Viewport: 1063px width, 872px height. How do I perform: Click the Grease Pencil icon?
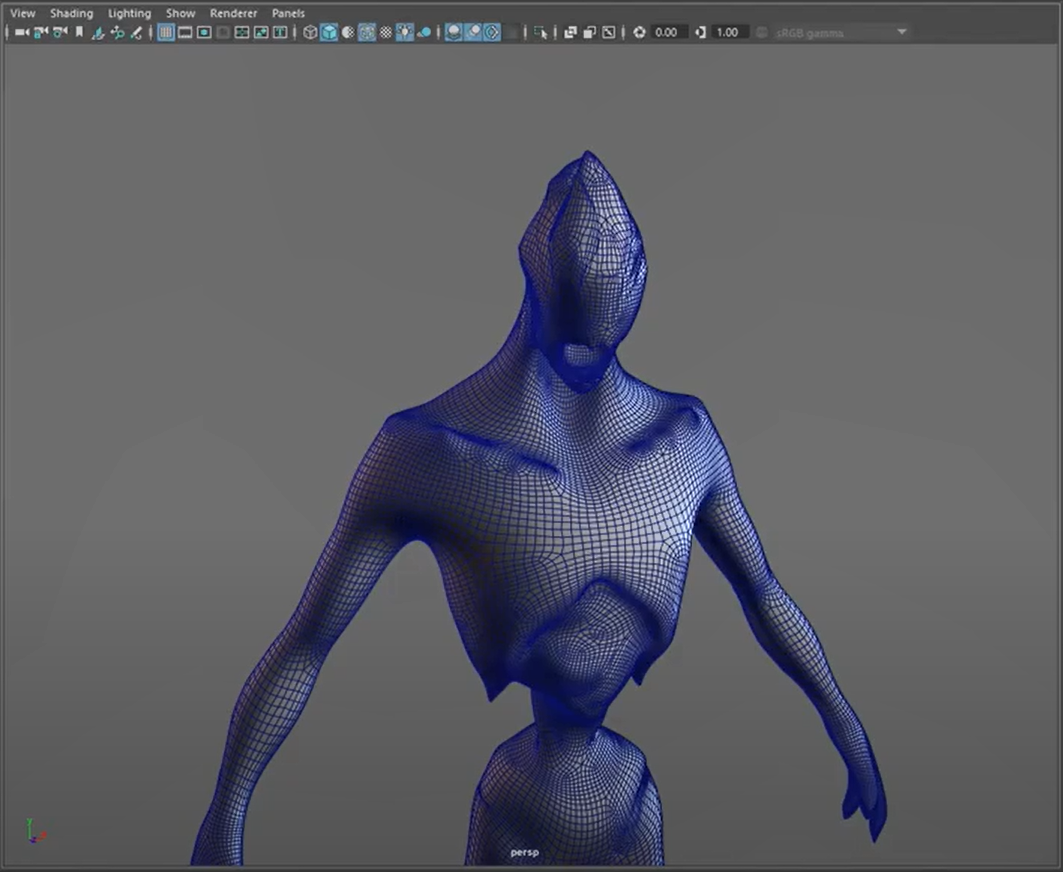click(x=136, y=32)
